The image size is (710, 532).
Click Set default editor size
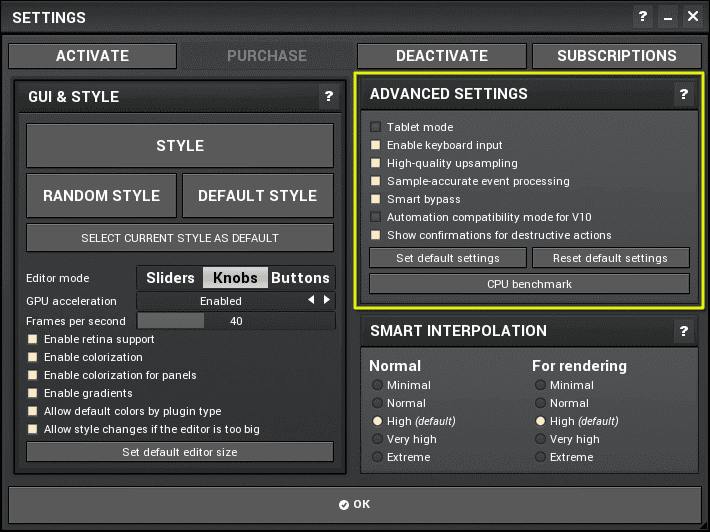(x=180, y=452)
